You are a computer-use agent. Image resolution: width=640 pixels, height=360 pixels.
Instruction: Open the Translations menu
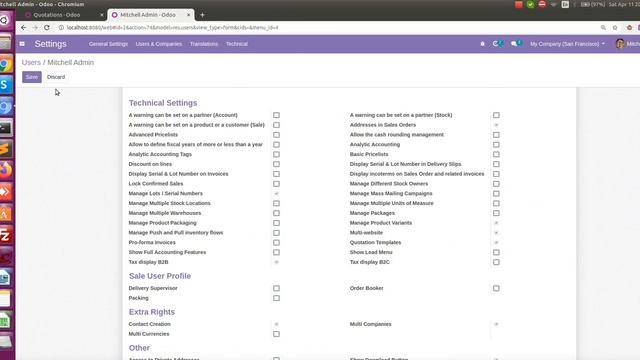coord(204,44)
